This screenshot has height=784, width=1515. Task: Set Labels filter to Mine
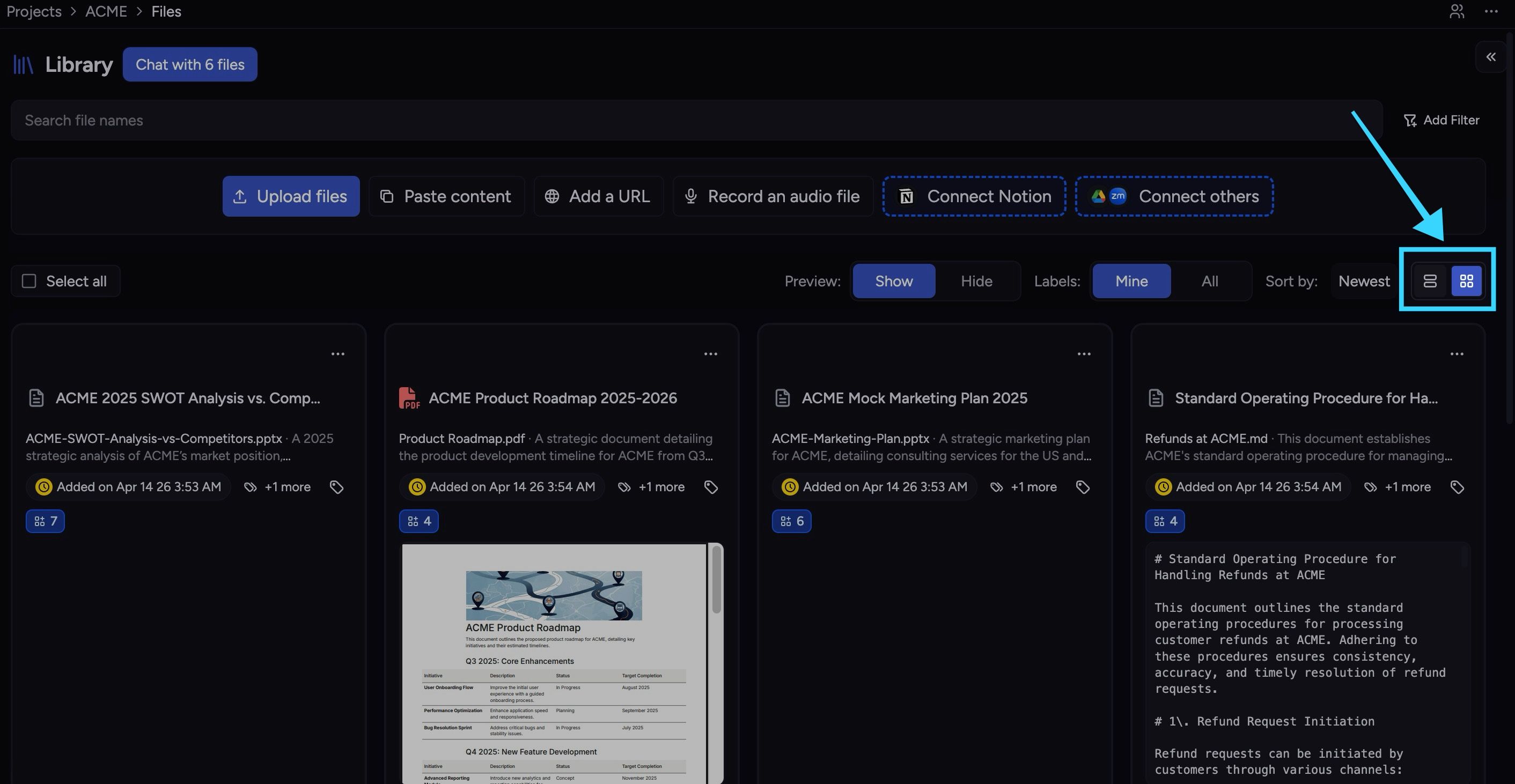point(1131,281)
